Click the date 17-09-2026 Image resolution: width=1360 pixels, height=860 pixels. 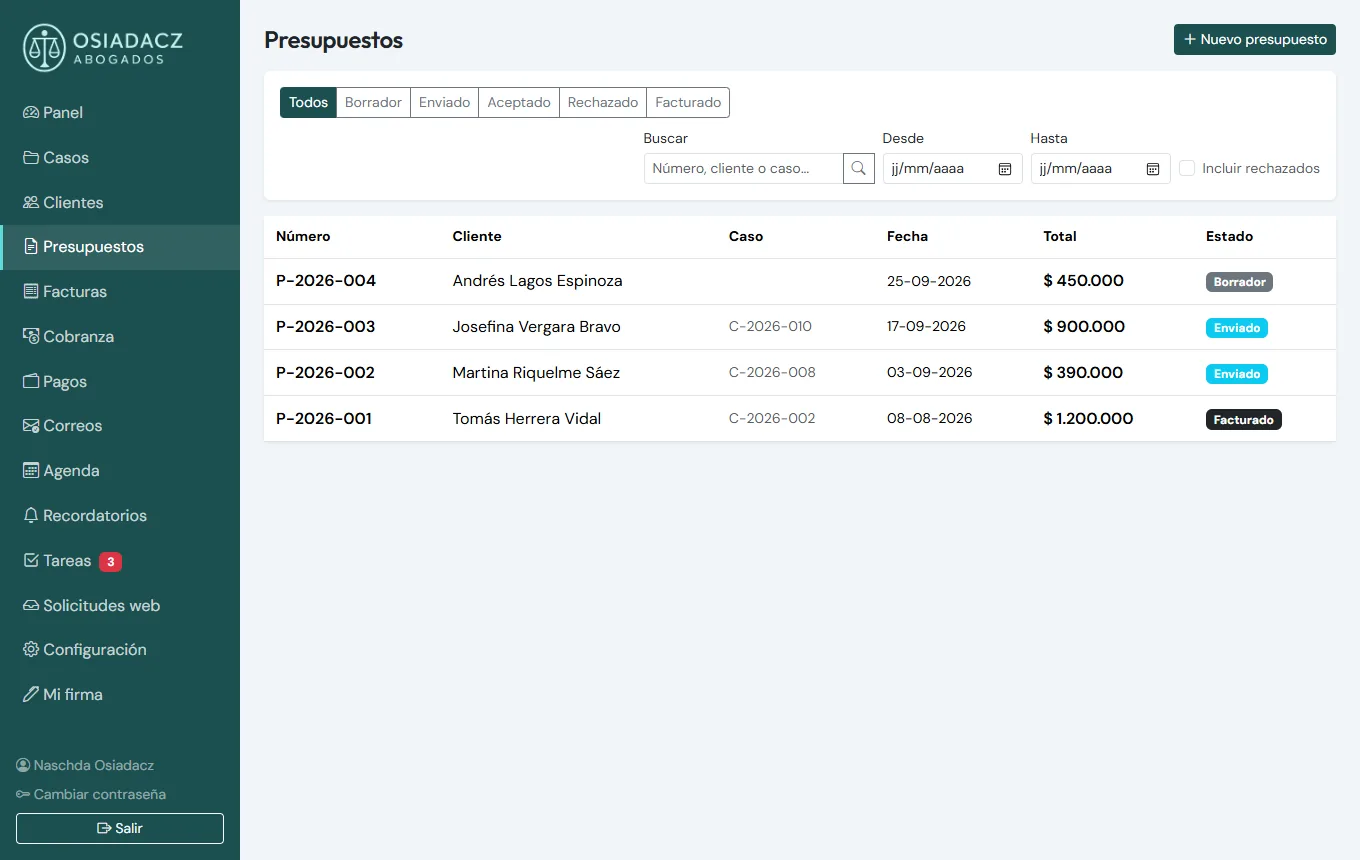click(926, 327)
